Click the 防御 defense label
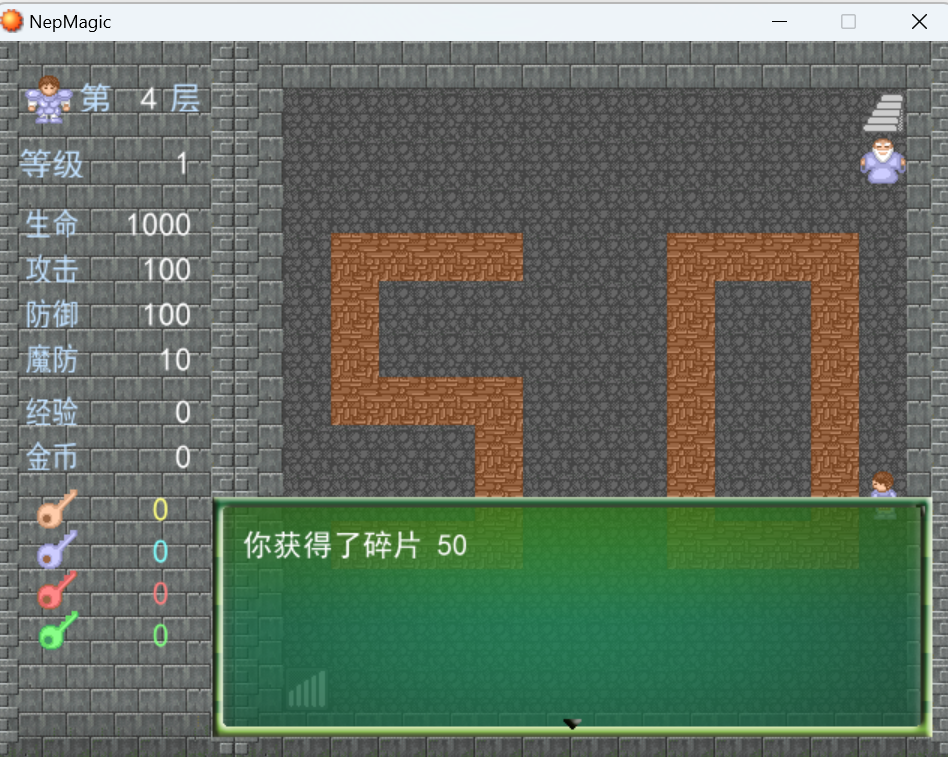This screenshot has height=757, width=948. 52,314
